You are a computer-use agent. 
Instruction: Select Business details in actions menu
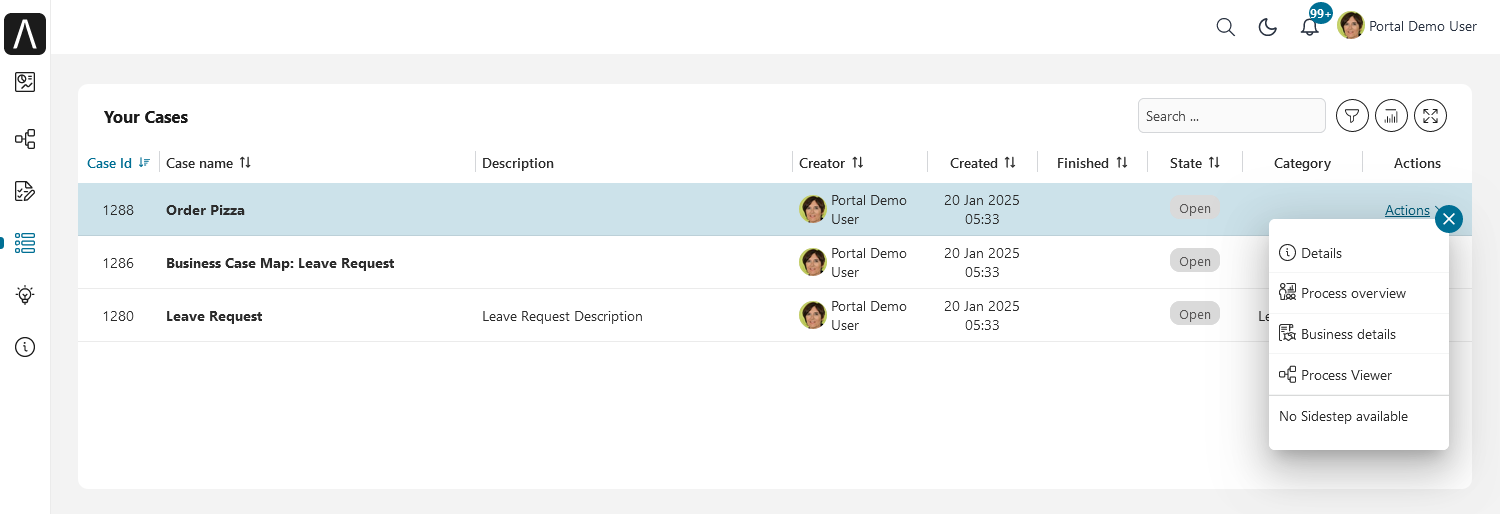[1359, 334]
